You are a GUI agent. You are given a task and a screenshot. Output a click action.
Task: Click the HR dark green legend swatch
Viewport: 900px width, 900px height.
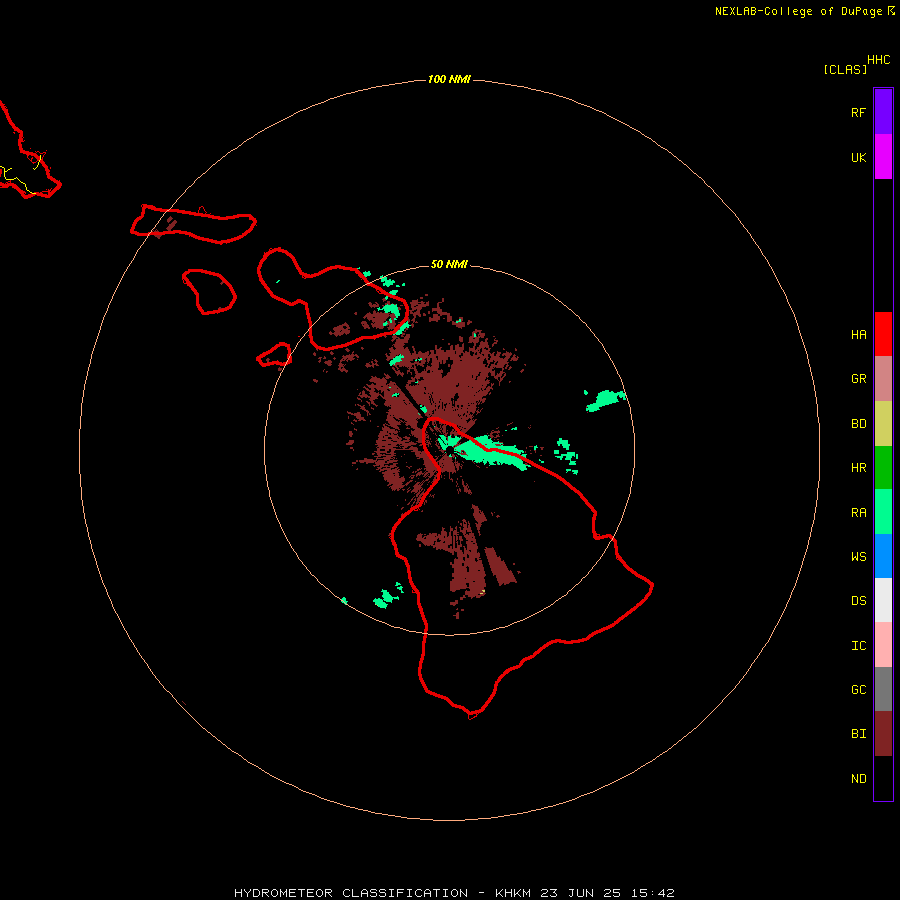(883, 468)
